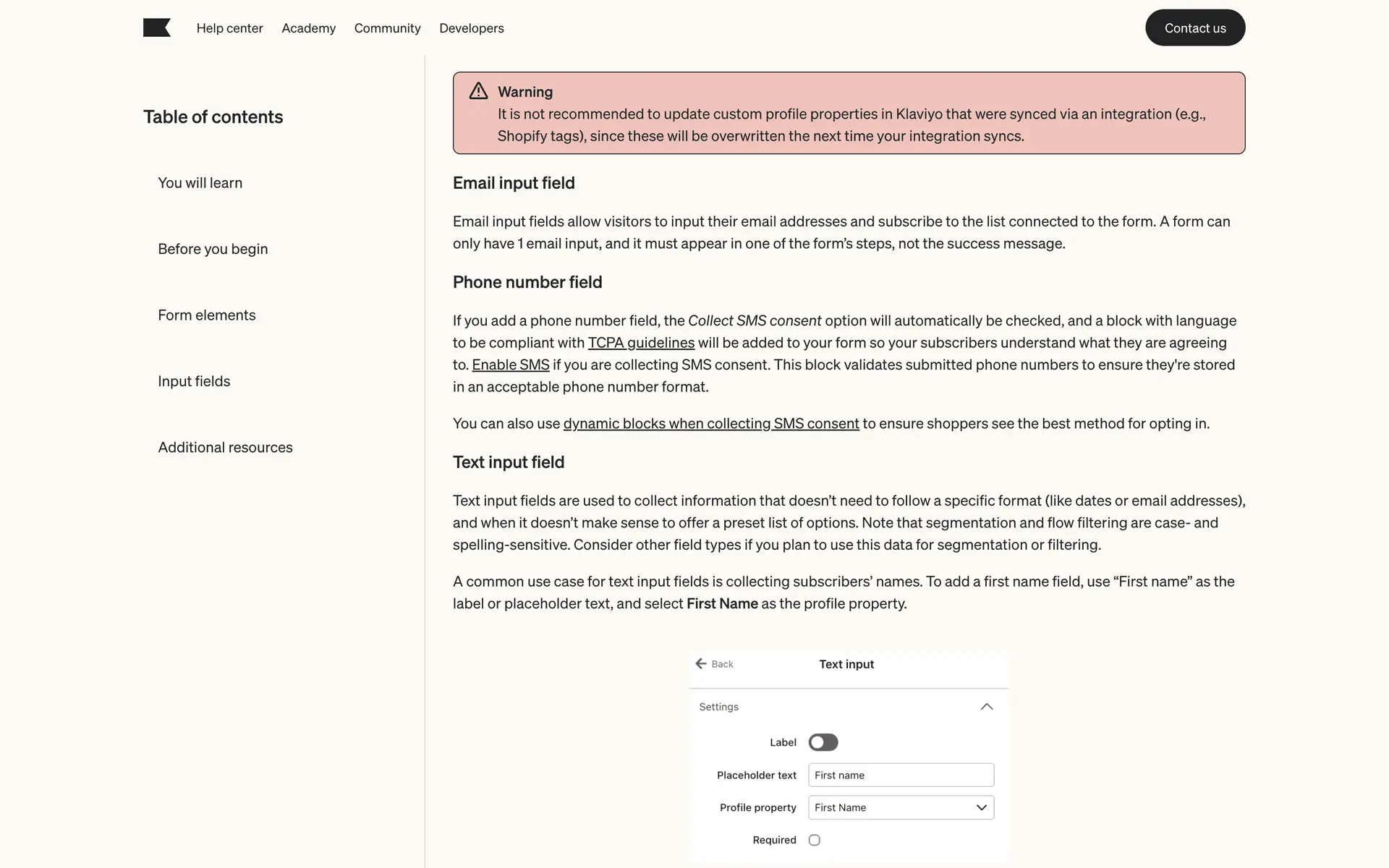This screenshot has height=868, width=1389.
Task: Click the warning triangle icon
Action: 478,91
